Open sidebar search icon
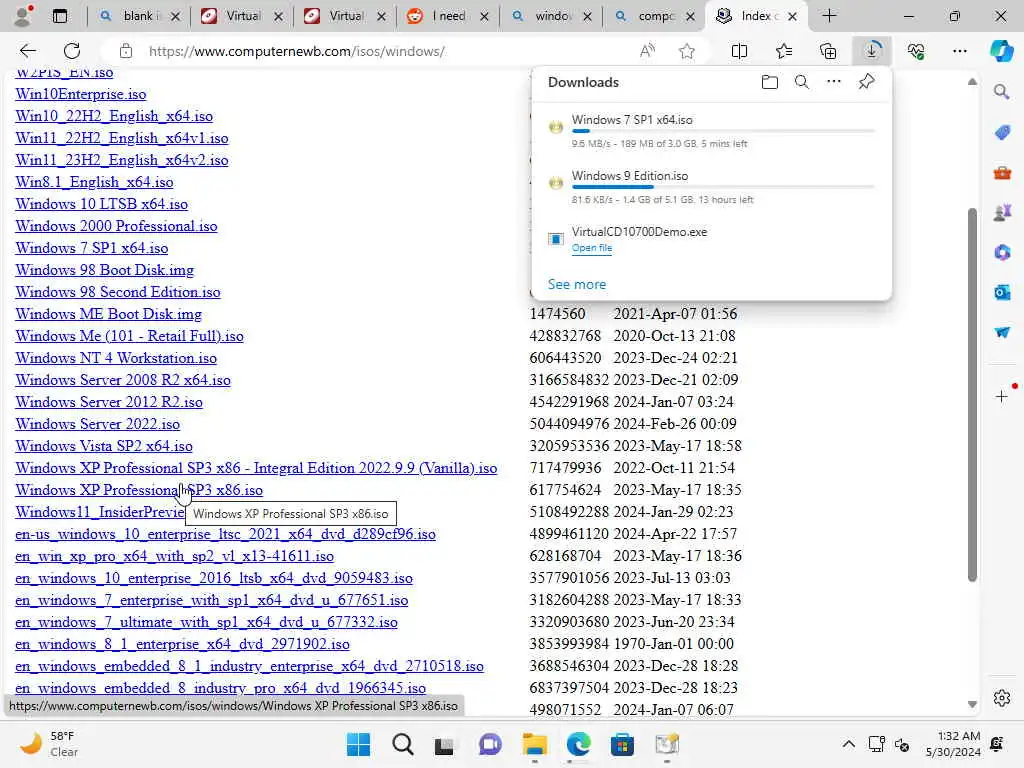1024x768 pixels. 1001,92
